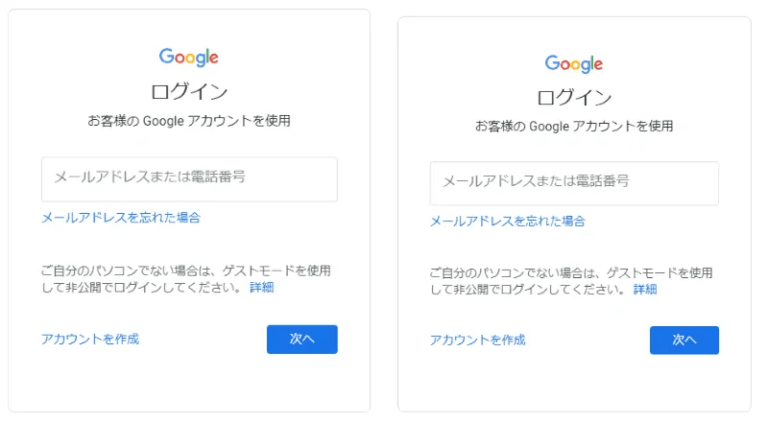Viewport: 768px width, 423px height.
Task: Open the 詳細 link in right card
Action: point(645,289)
